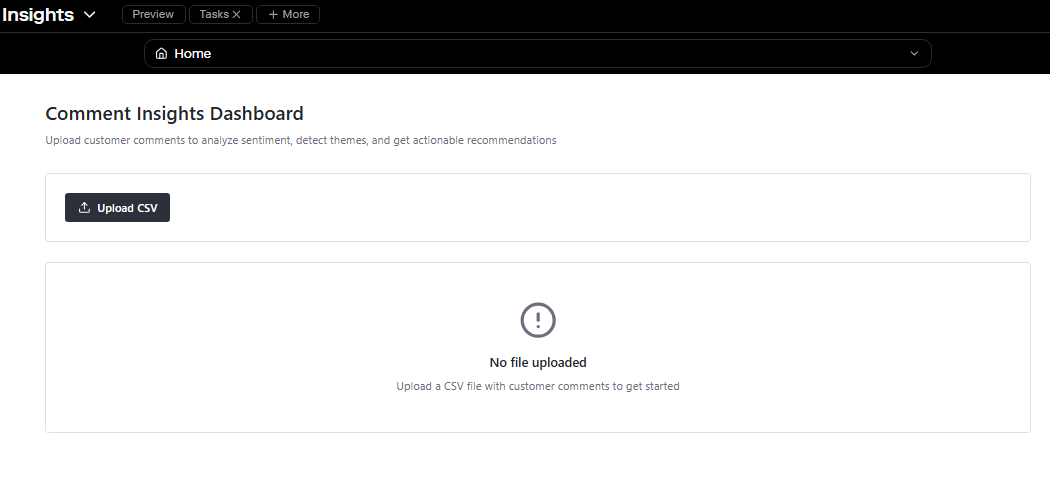Screen dimensions: 1050x486
Task: Click the upload arrow icon on Upload CSV
Action: point(84,208)
